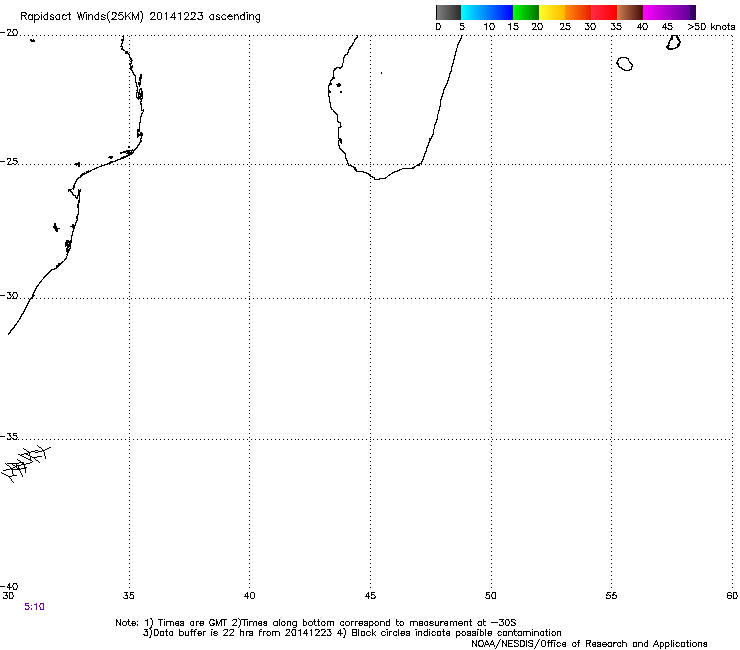
Task: Click the Rapidscat Winds title text
Action: tap(140, 17)
